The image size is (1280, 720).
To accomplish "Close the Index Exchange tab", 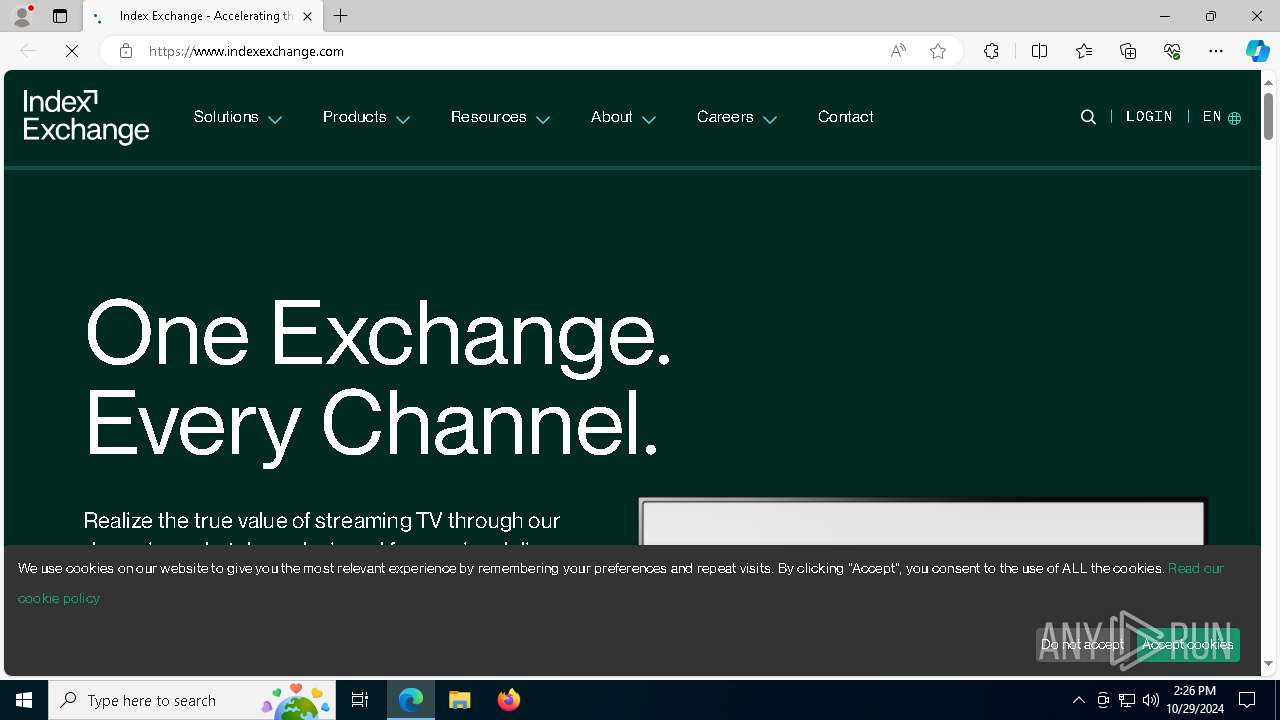I will click(x=307, y=16).
